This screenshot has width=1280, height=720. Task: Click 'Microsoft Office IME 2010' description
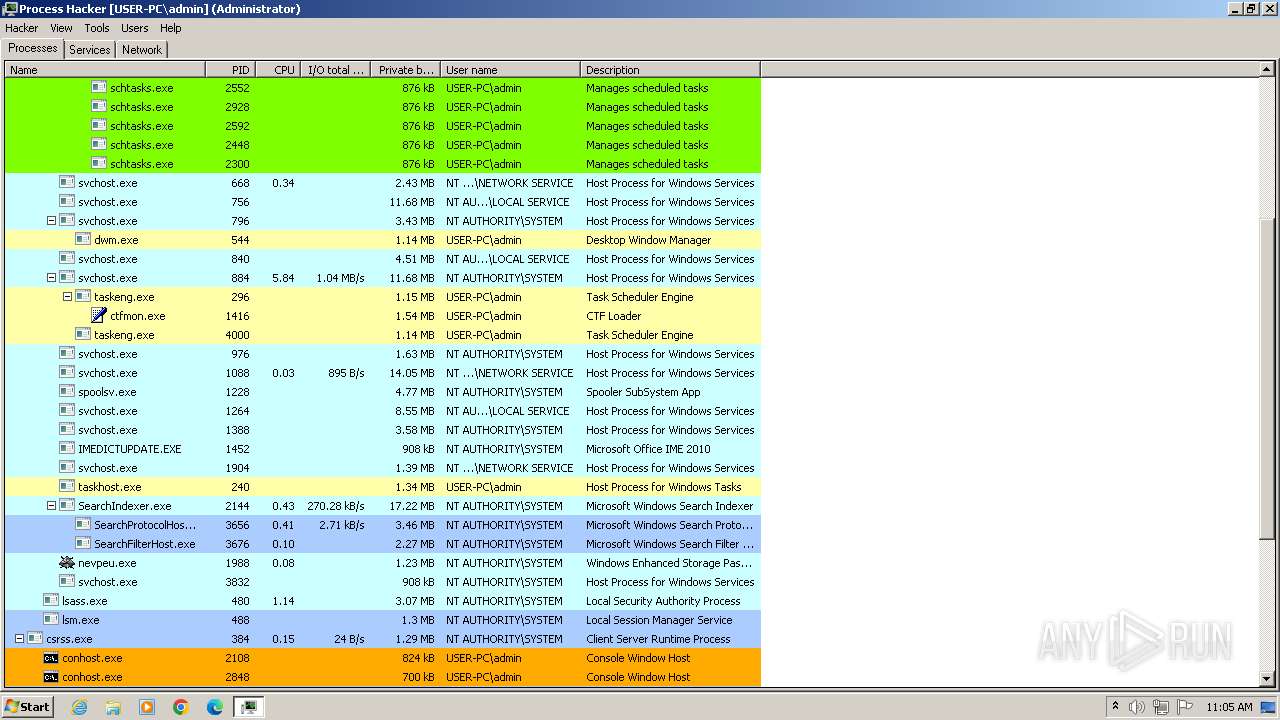click(648, 449)
